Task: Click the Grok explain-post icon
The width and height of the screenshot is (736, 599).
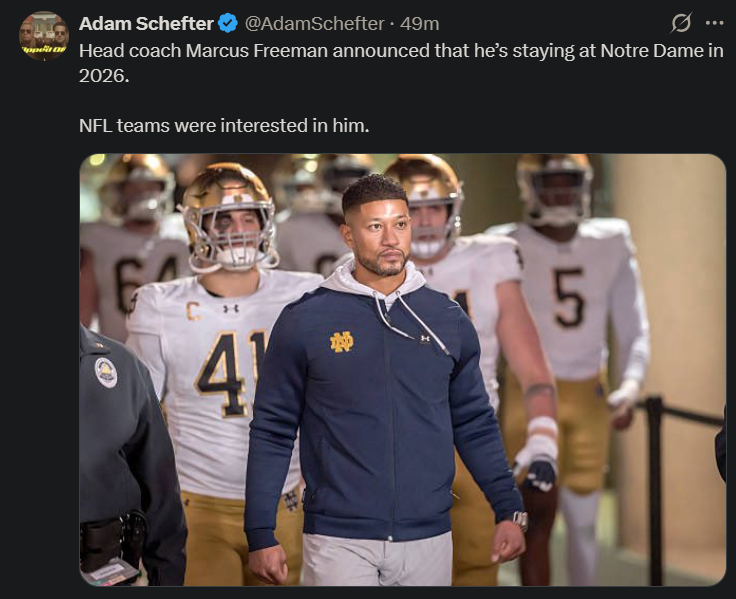Action: [x=681, y=23]
